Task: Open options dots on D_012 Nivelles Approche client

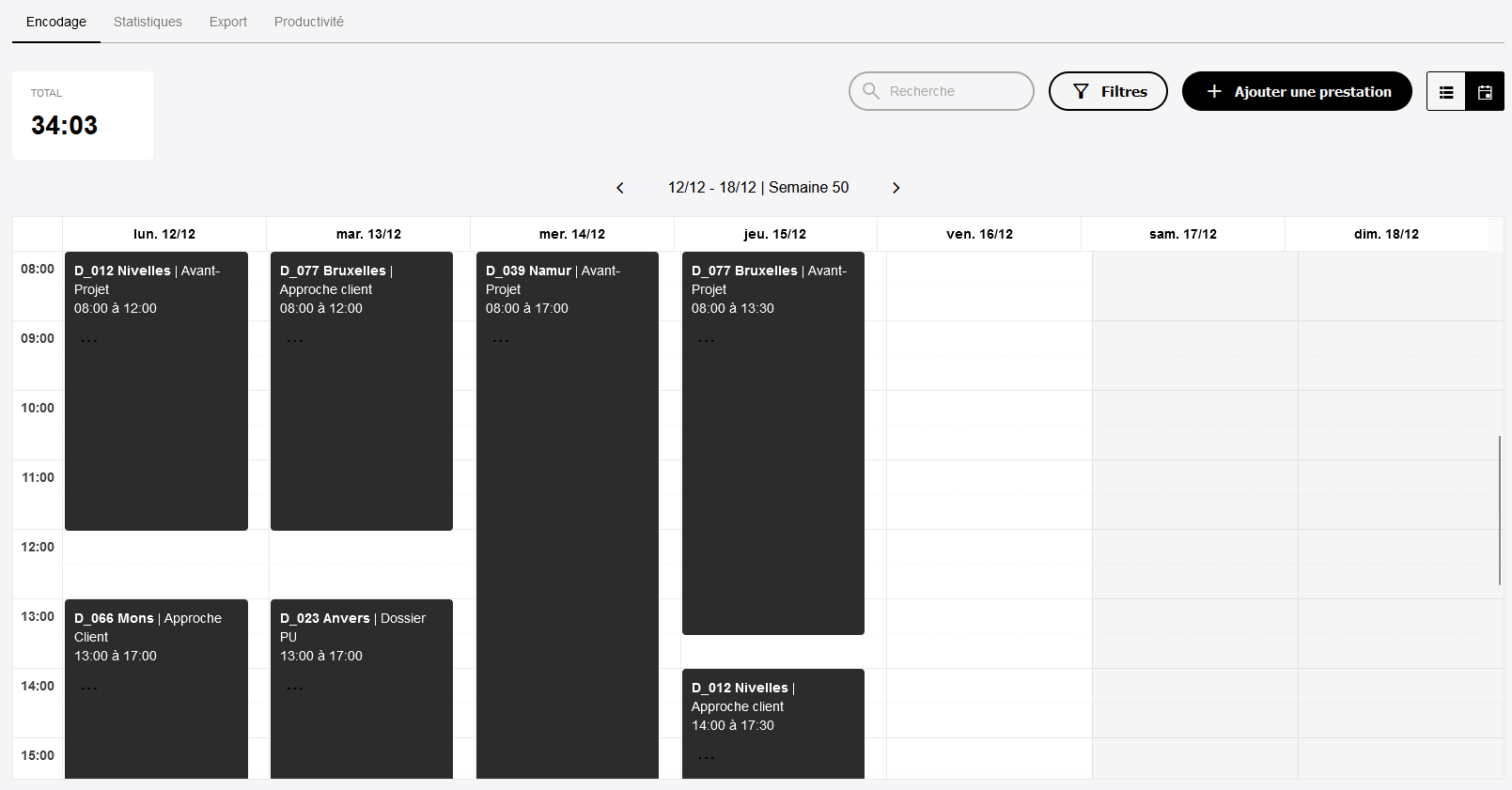Action: pyautogui.click(x=707, y=758)
